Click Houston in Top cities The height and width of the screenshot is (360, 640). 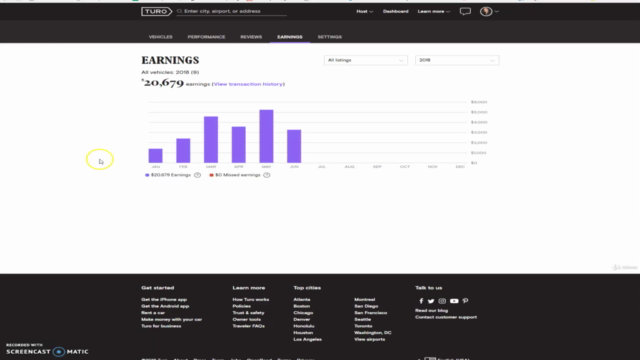(x=303, y=333)
